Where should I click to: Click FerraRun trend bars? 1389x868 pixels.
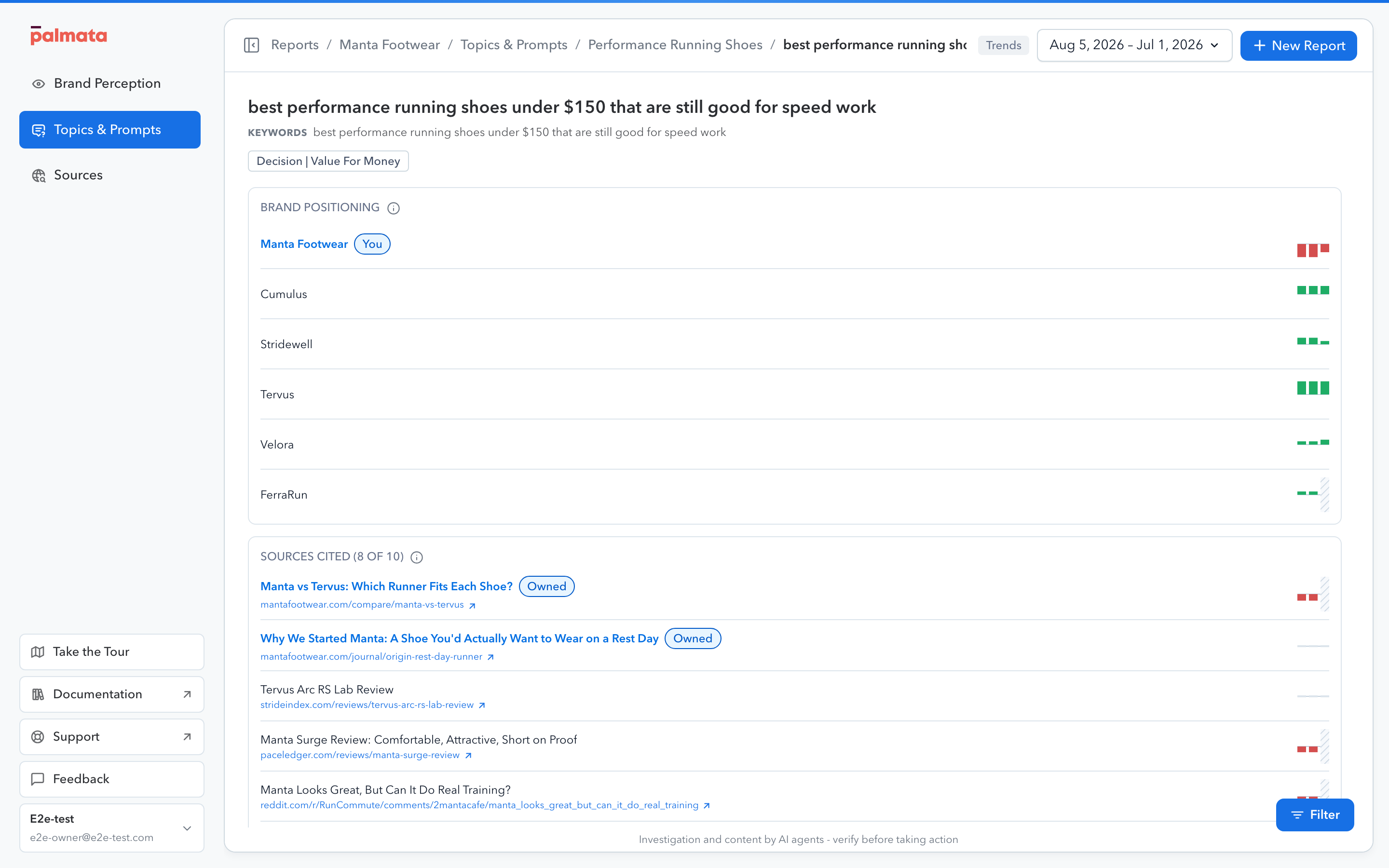click(x=1313, y=494)
